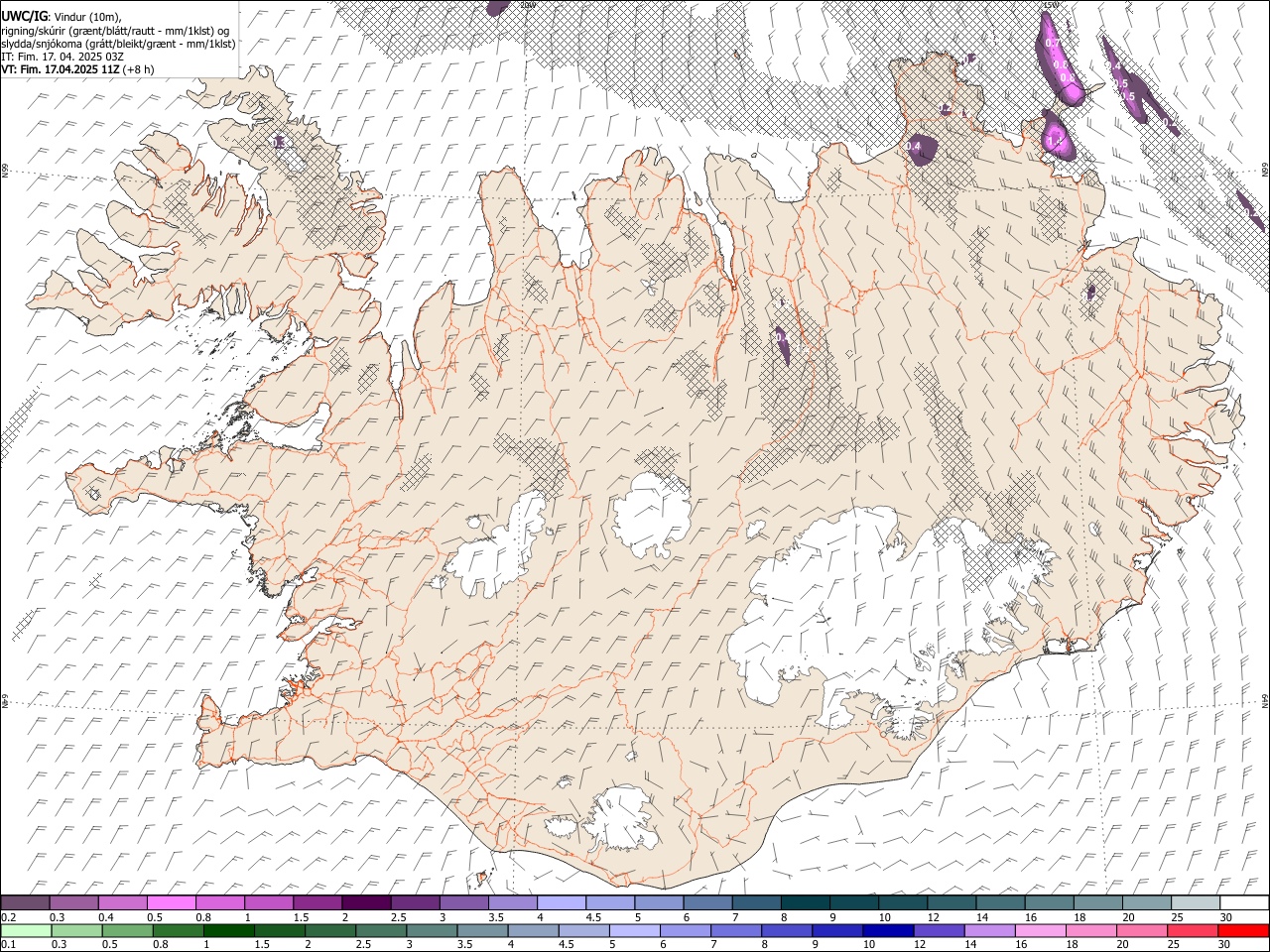Click the 0.7 snowfall value label
1270x952 pixels.
(x=1053, y=44)
